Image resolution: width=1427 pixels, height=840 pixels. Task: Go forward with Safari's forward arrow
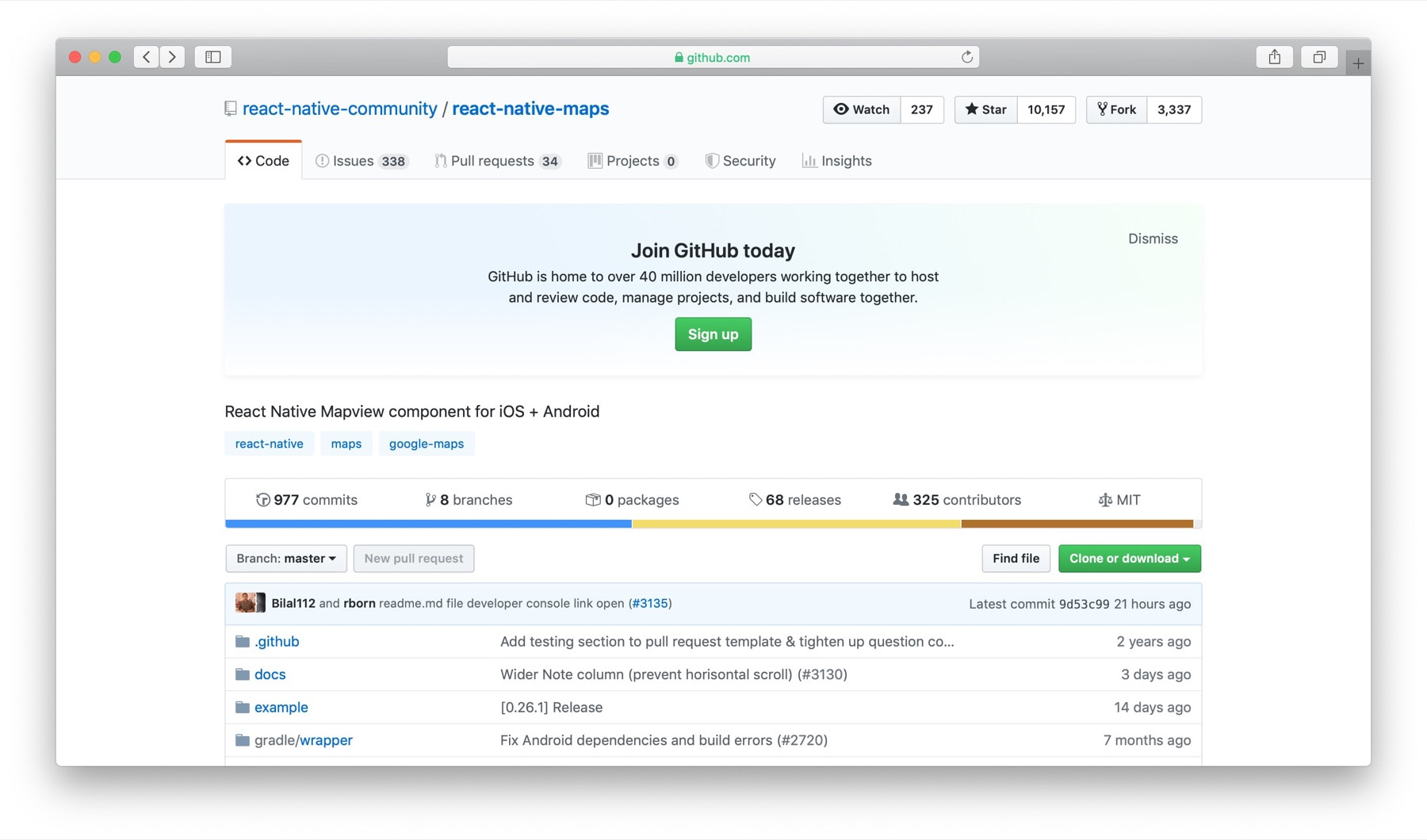point(172,57)
